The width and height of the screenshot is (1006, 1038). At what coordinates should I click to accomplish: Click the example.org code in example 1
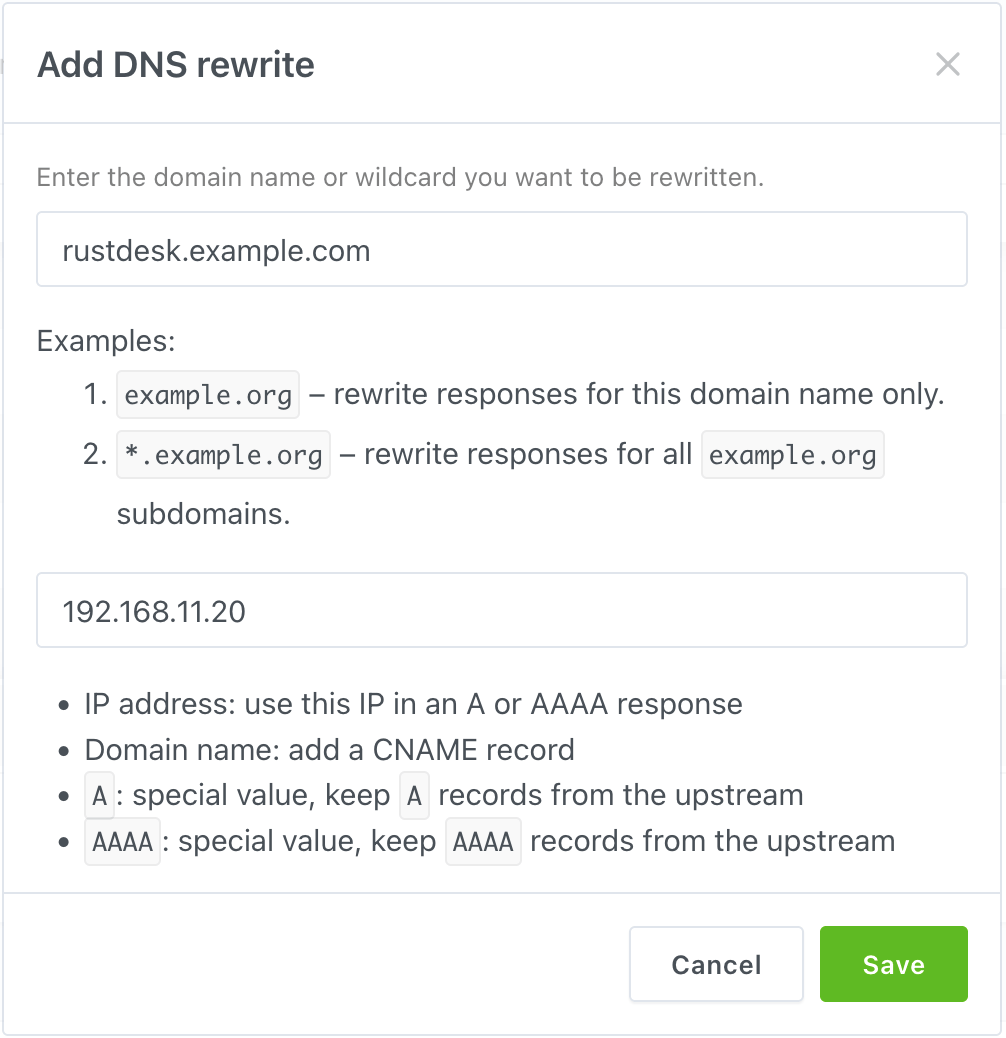pyautogui.click(x=208, y=394)
